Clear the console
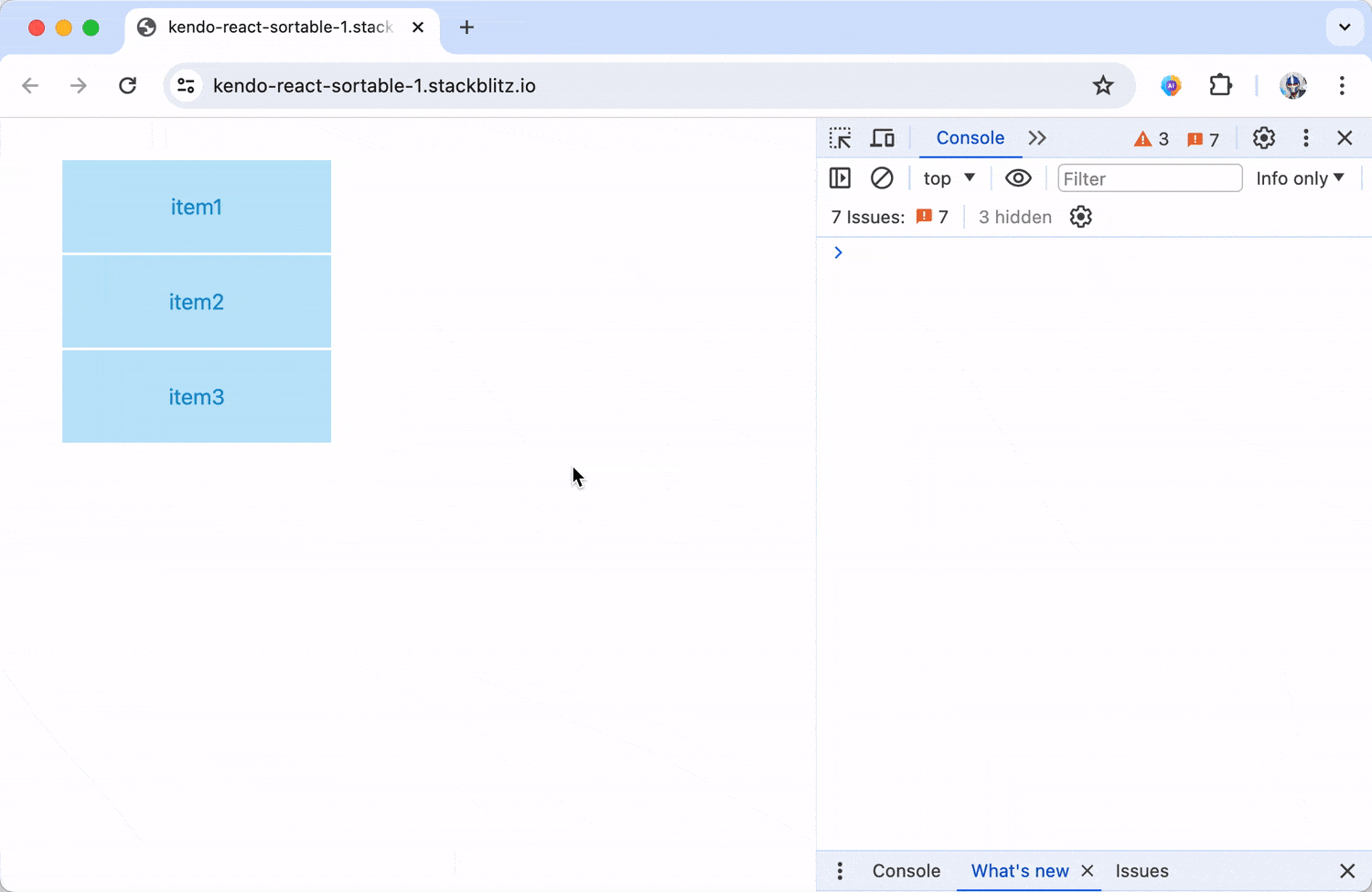 coord(882,178)
